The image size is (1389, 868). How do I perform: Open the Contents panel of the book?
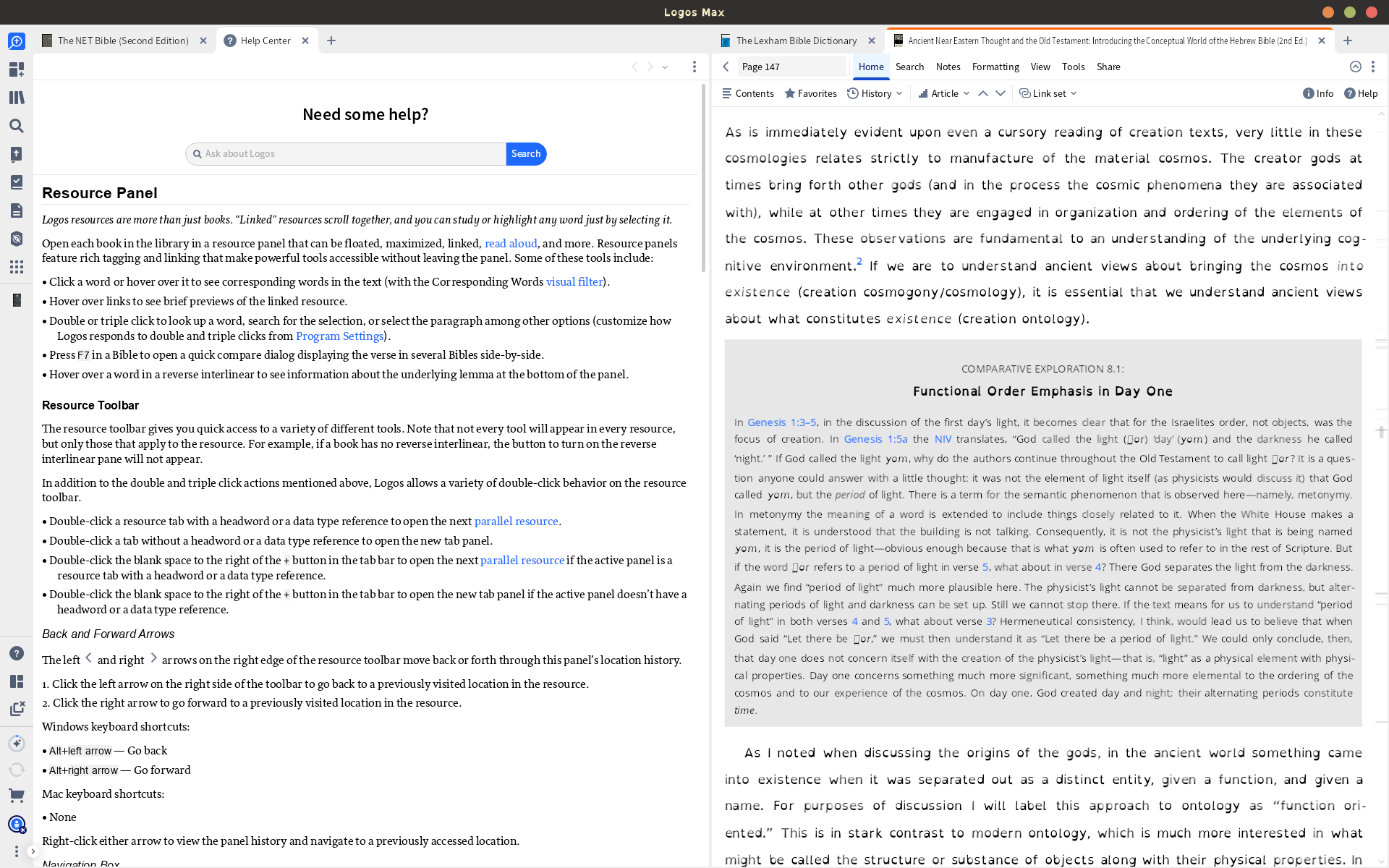(x=747, y=93)
